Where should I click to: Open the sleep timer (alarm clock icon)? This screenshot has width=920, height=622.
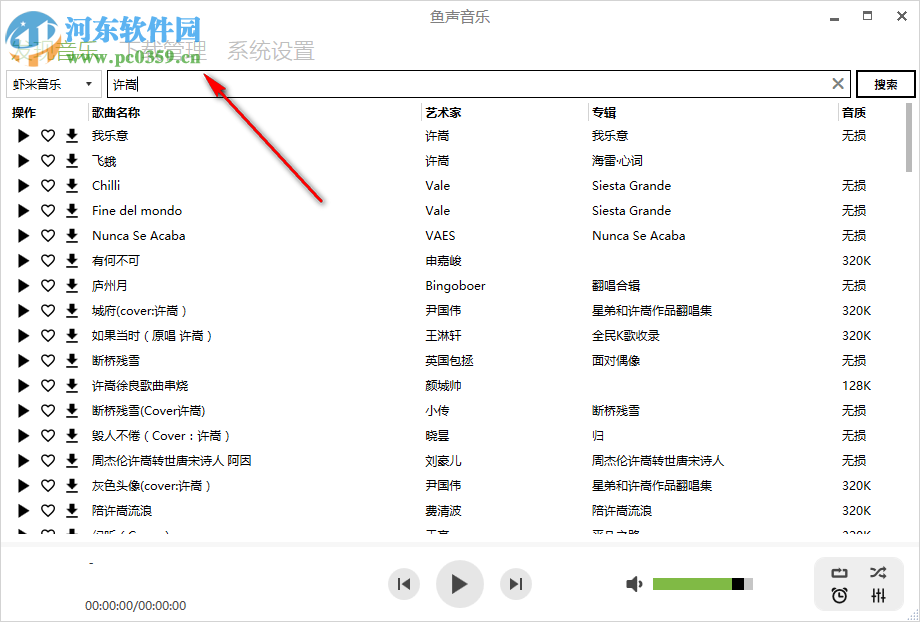point(839,597)
